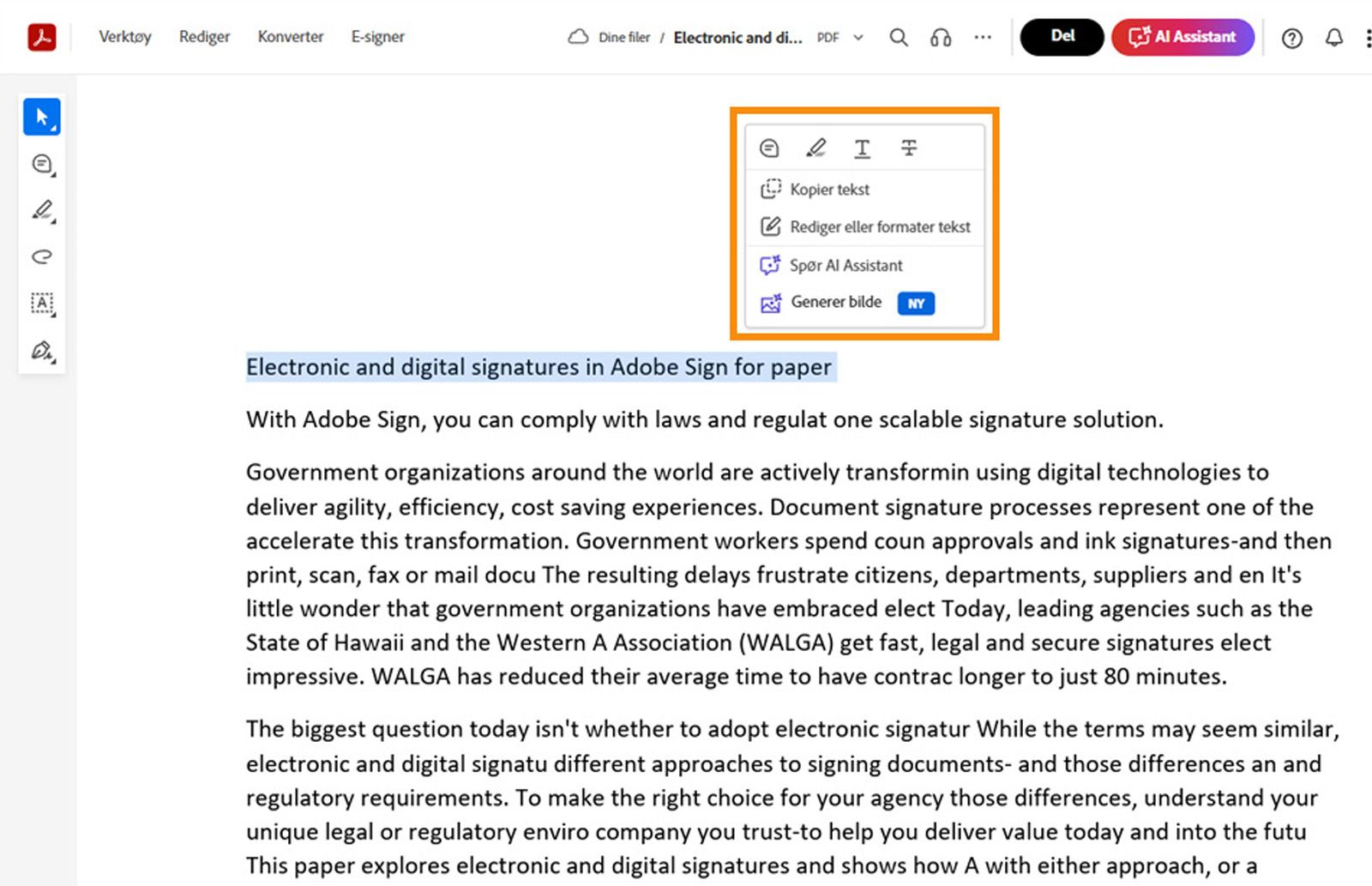This screenshot has height=886, width=1372.
Task: Click the document name Electronic and di...
Action: pyautogui.click(x=738, y=38)
